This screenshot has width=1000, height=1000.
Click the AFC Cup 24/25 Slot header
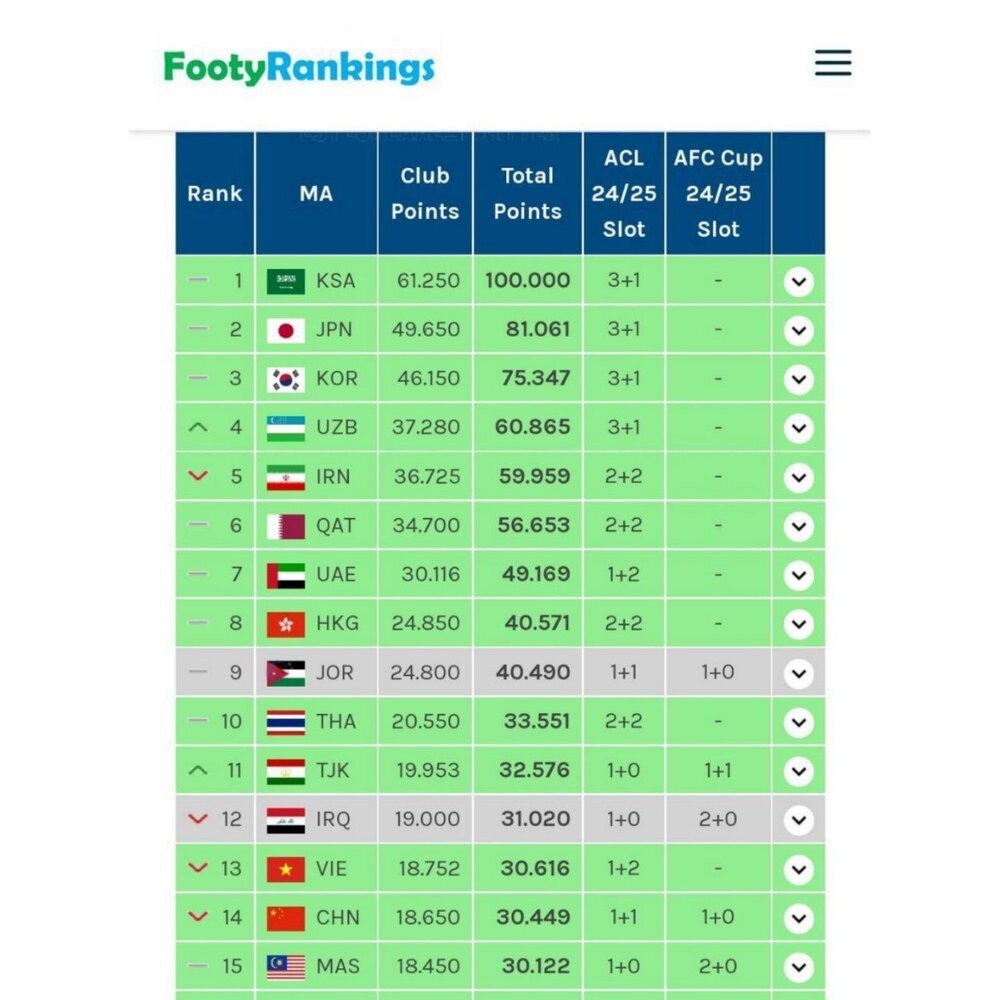point(718,193)
